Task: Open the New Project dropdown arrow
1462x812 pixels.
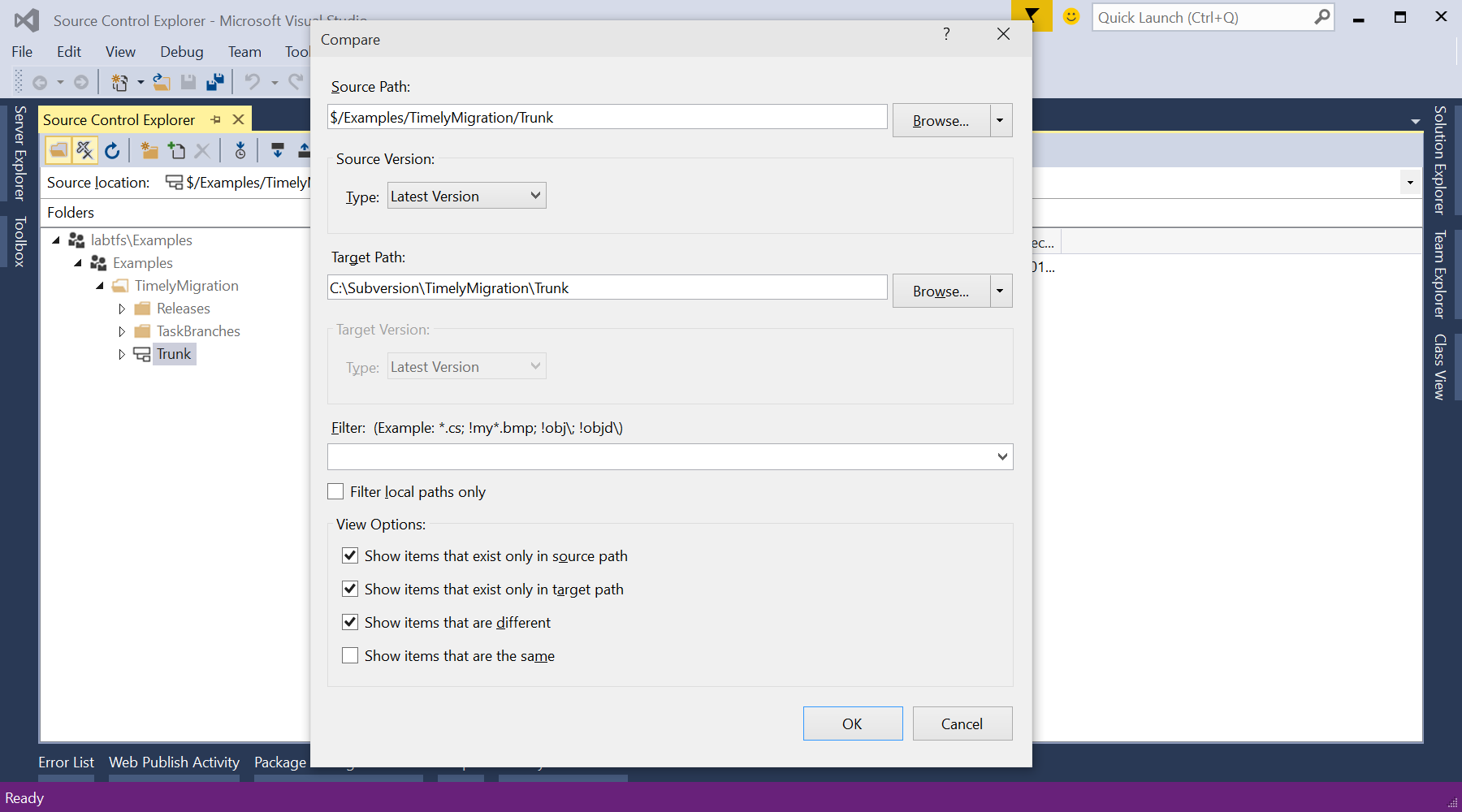Action: pyautogui.click(x=141, y=82)
